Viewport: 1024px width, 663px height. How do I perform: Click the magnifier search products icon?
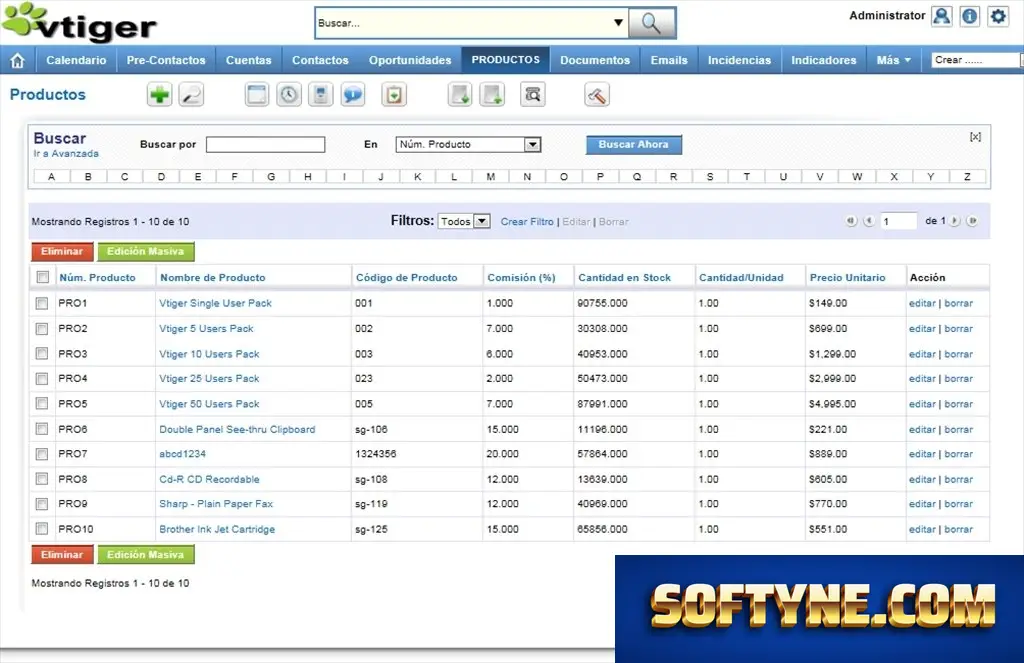191,95
